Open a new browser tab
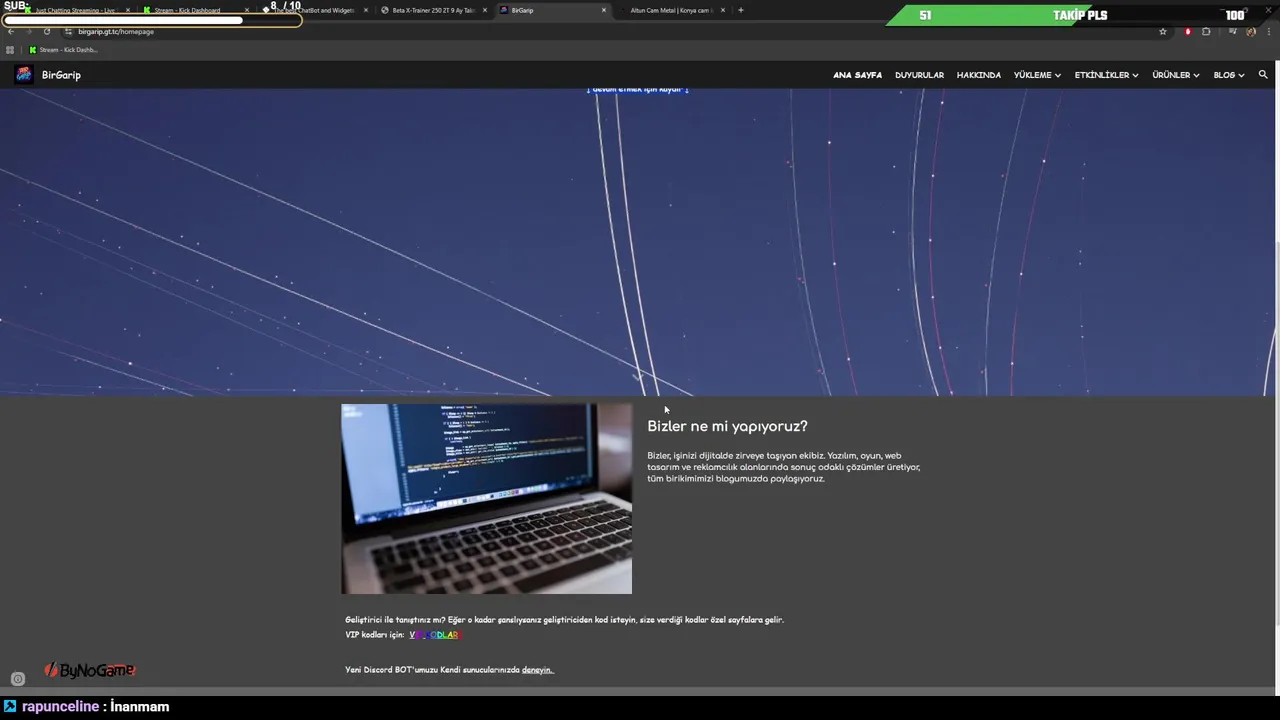Viewport: 1280px width, 720px height. click(x=740, y=10)
